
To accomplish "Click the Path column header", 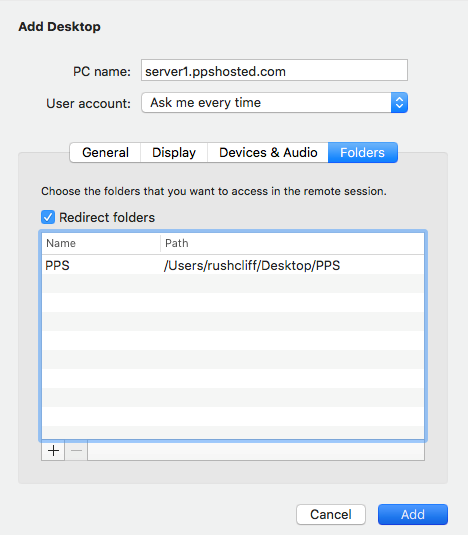I will (x=292, y=243).
